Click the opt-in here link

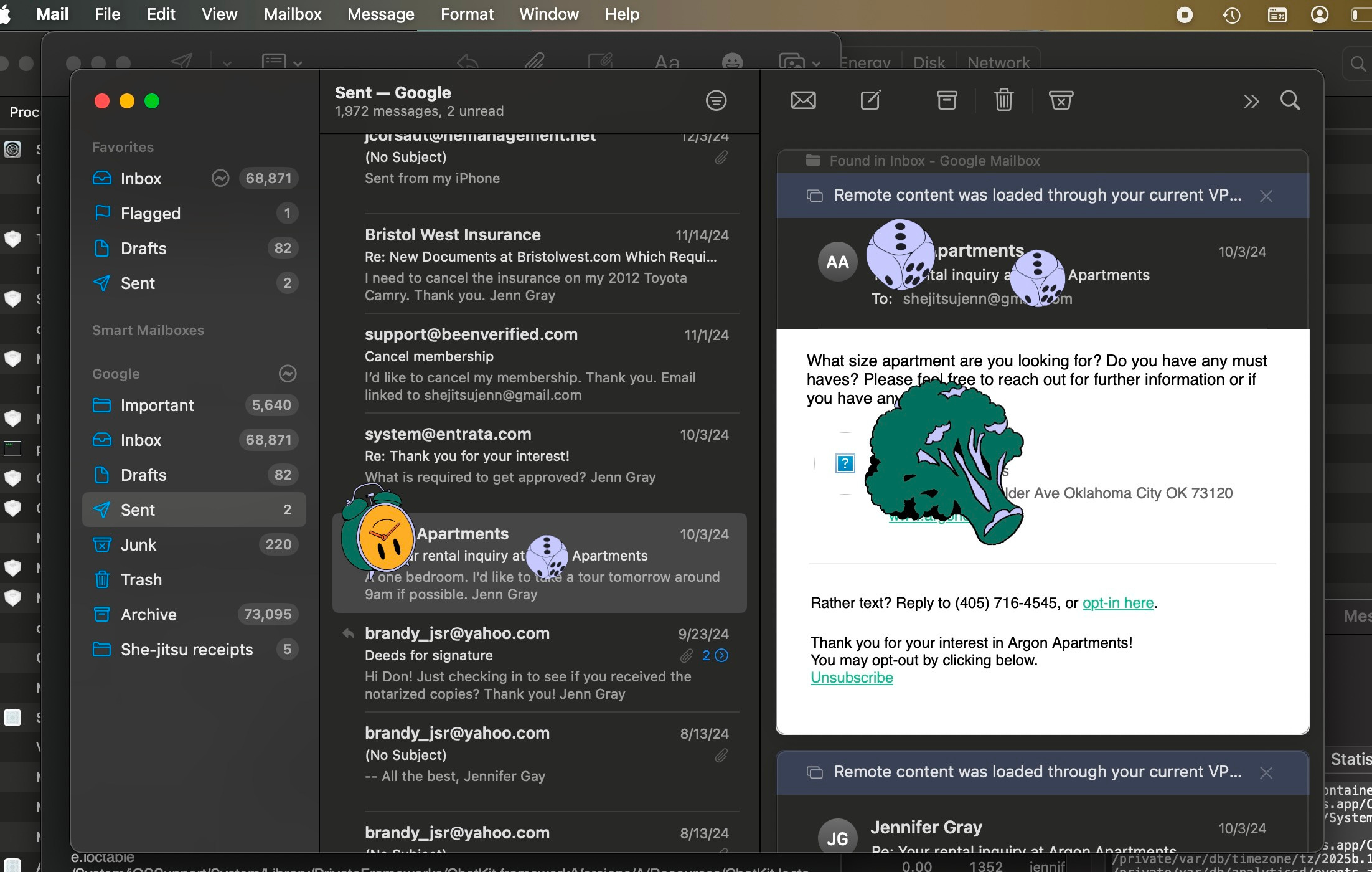pos(1117,603)
